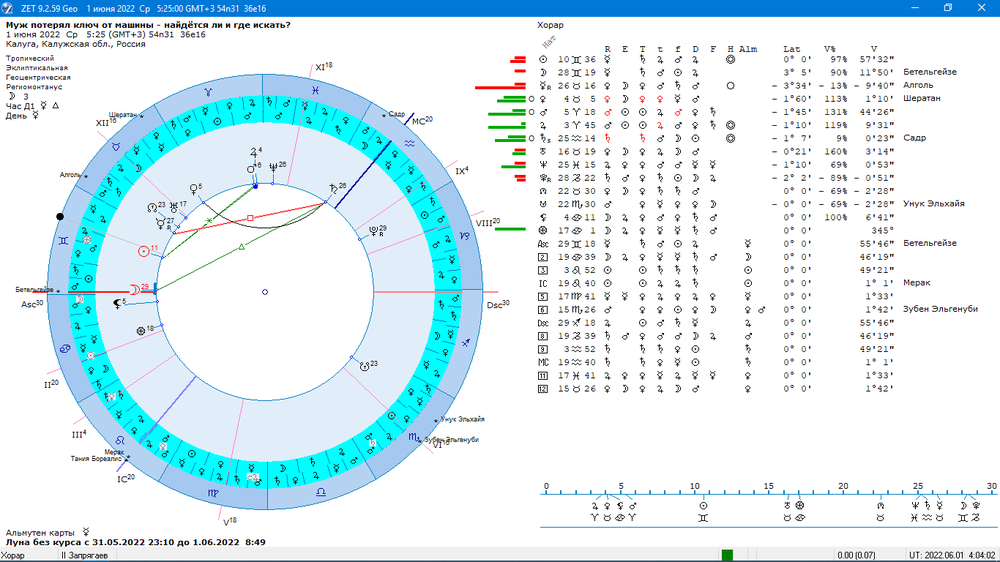Click the chart title about the lost car key
The image size is (1000, 562).
coord(148,25)
